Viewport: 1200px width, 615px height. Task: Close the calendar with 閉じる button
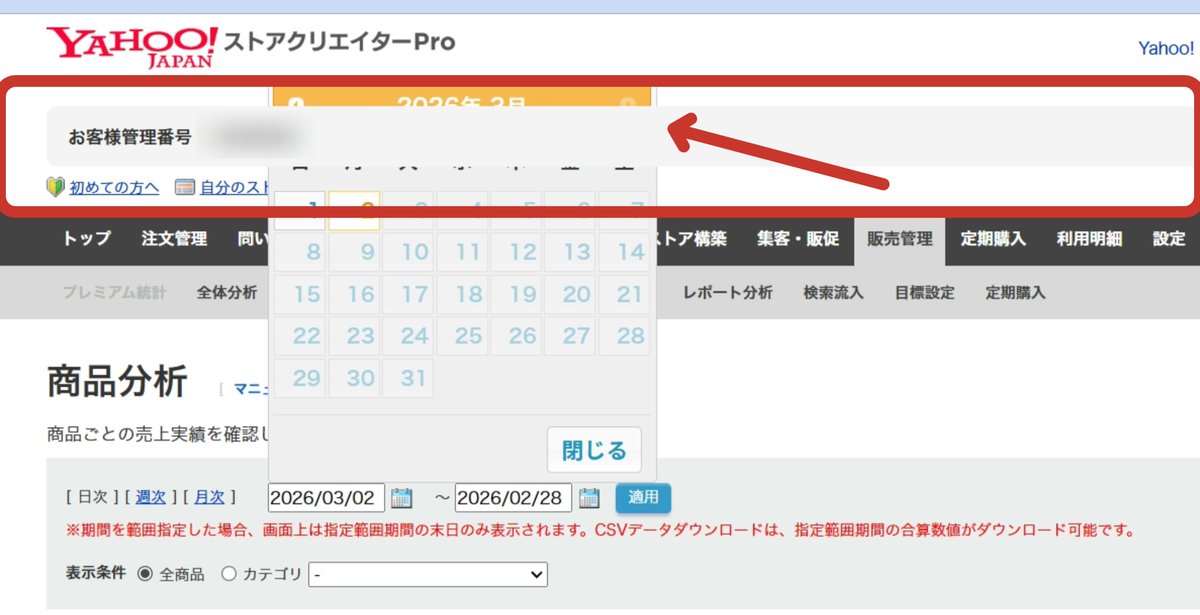594,450
